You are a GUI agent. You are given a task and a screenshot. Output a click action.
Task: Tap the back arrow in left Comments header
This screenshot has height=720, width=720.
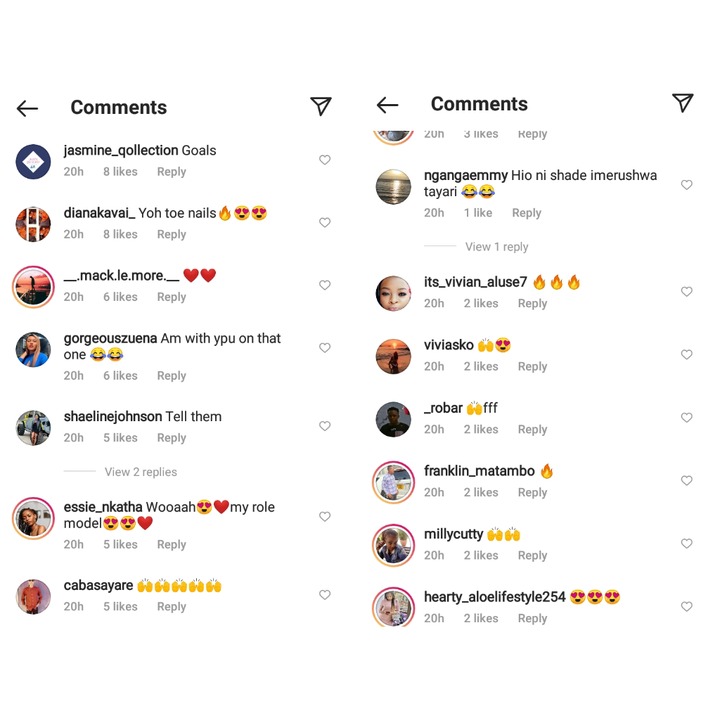[27, 108]
